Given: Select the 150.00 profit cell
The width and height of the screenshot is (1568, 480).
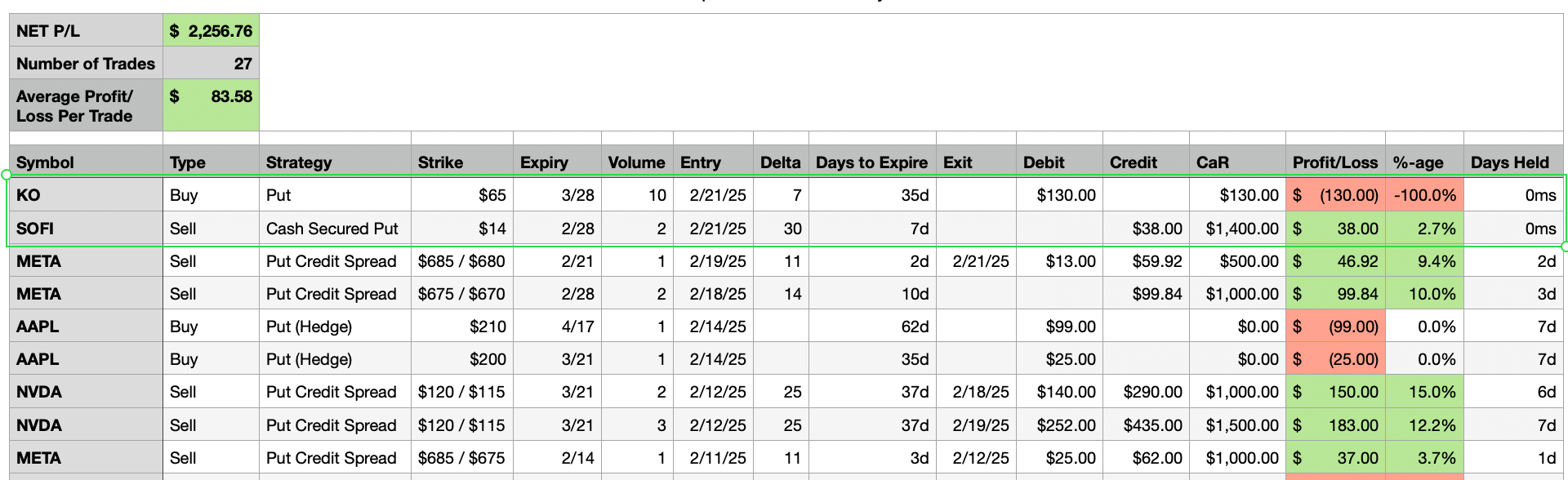Looking at the screenshot, I should [1335, 392].
